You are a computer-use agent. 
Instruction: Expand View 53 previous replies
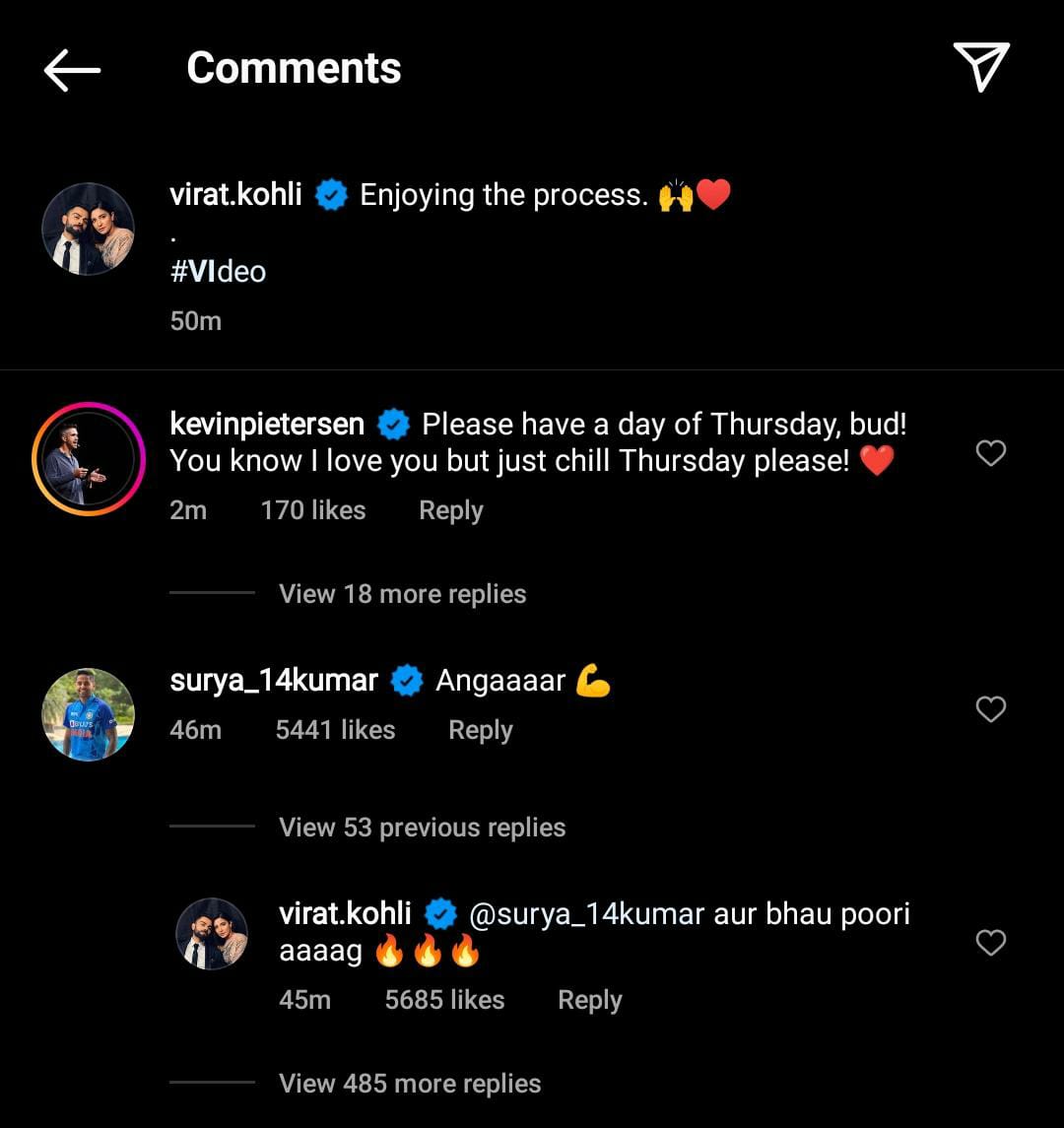coord(422,828)
